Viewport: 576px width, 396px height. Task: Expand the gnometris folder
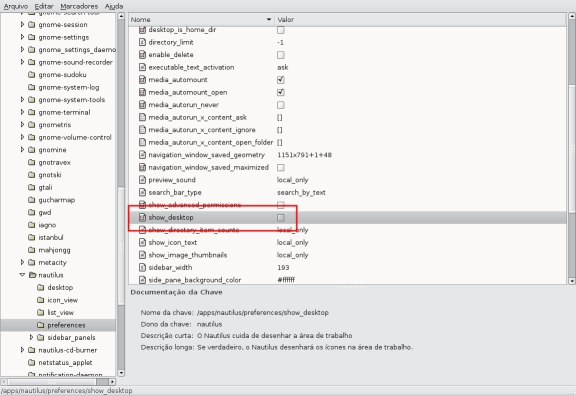point(22,125)
